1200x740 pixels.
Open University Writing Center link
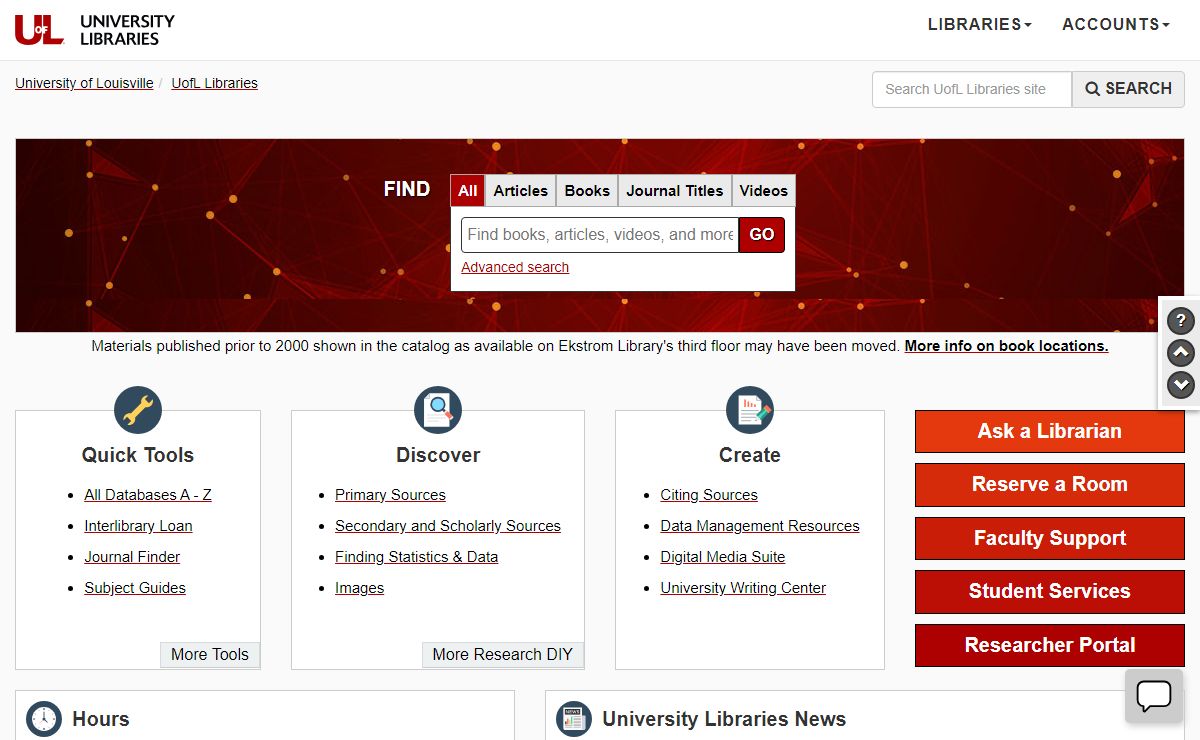coord(743,588)
